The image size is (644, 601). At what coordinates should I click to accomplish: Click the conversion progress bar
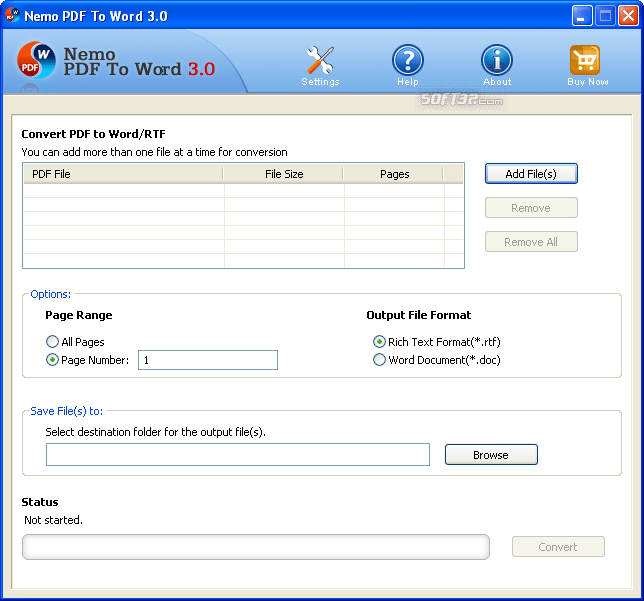tap(256, 547)
